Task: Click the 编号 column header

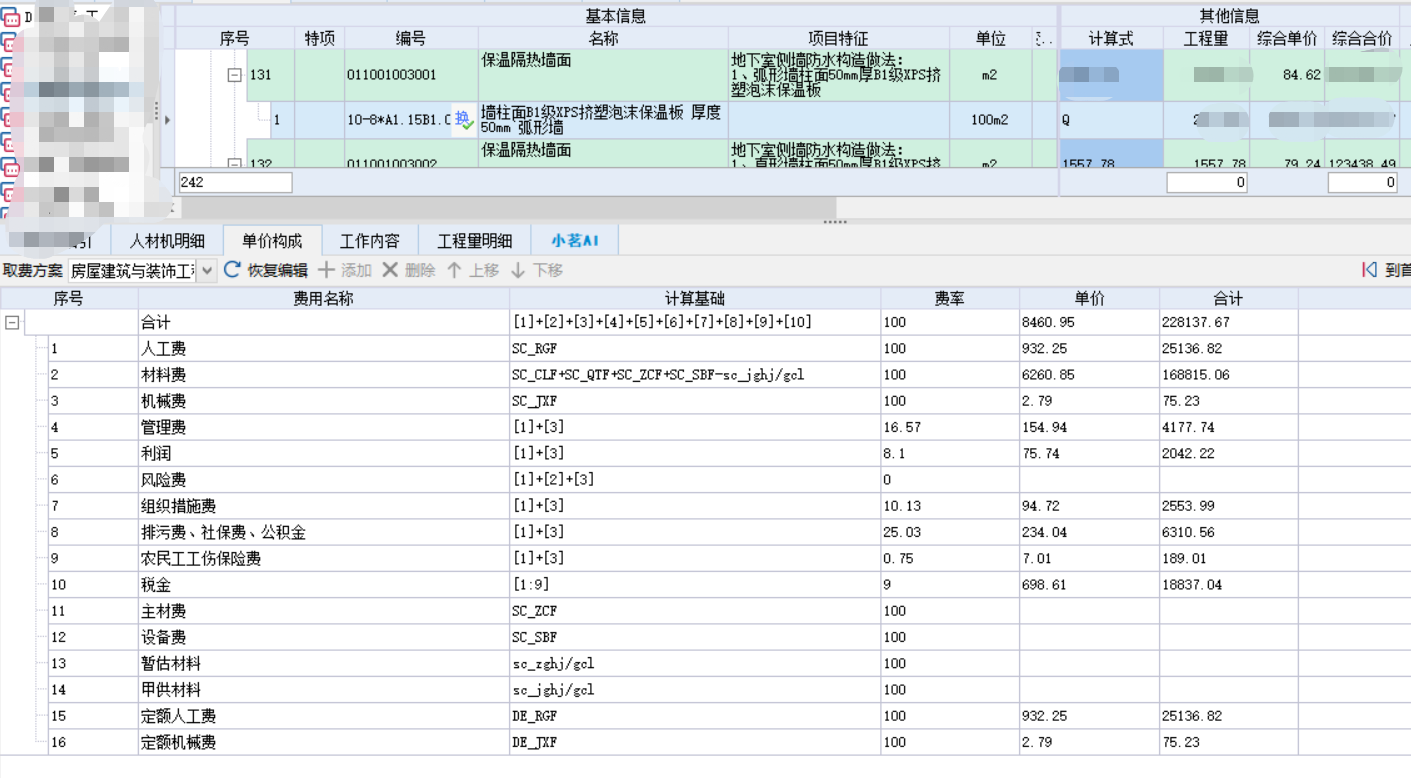Action: point(410,38)
